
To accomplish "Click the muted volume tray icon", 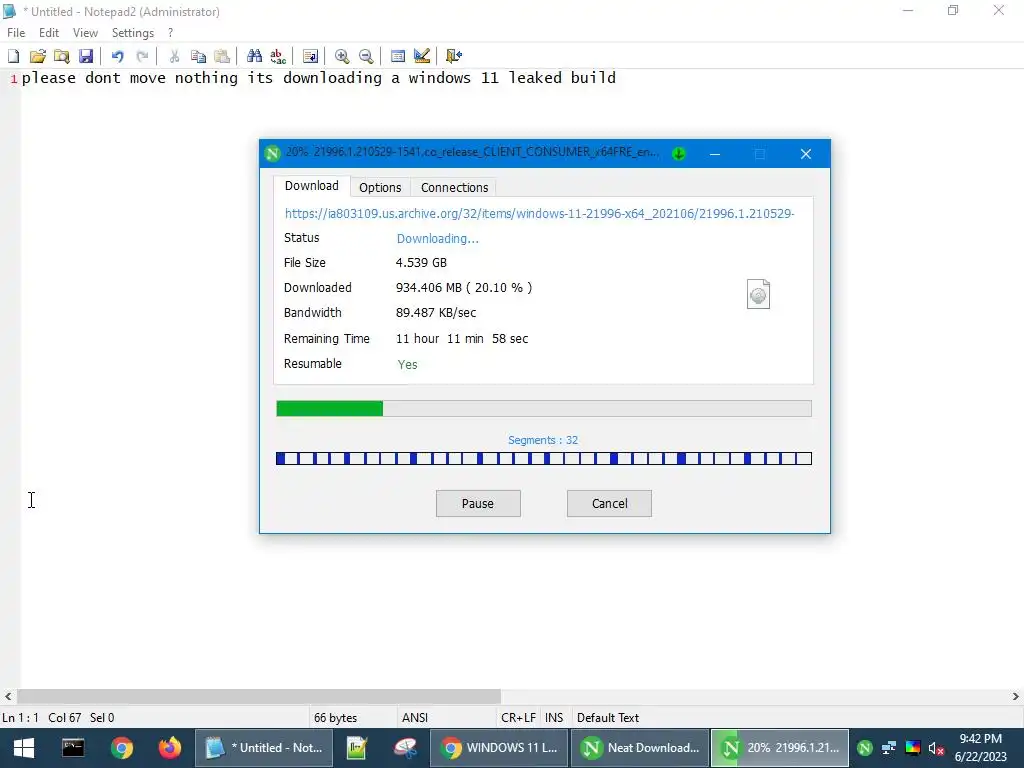I will click(x=936, y=748).
